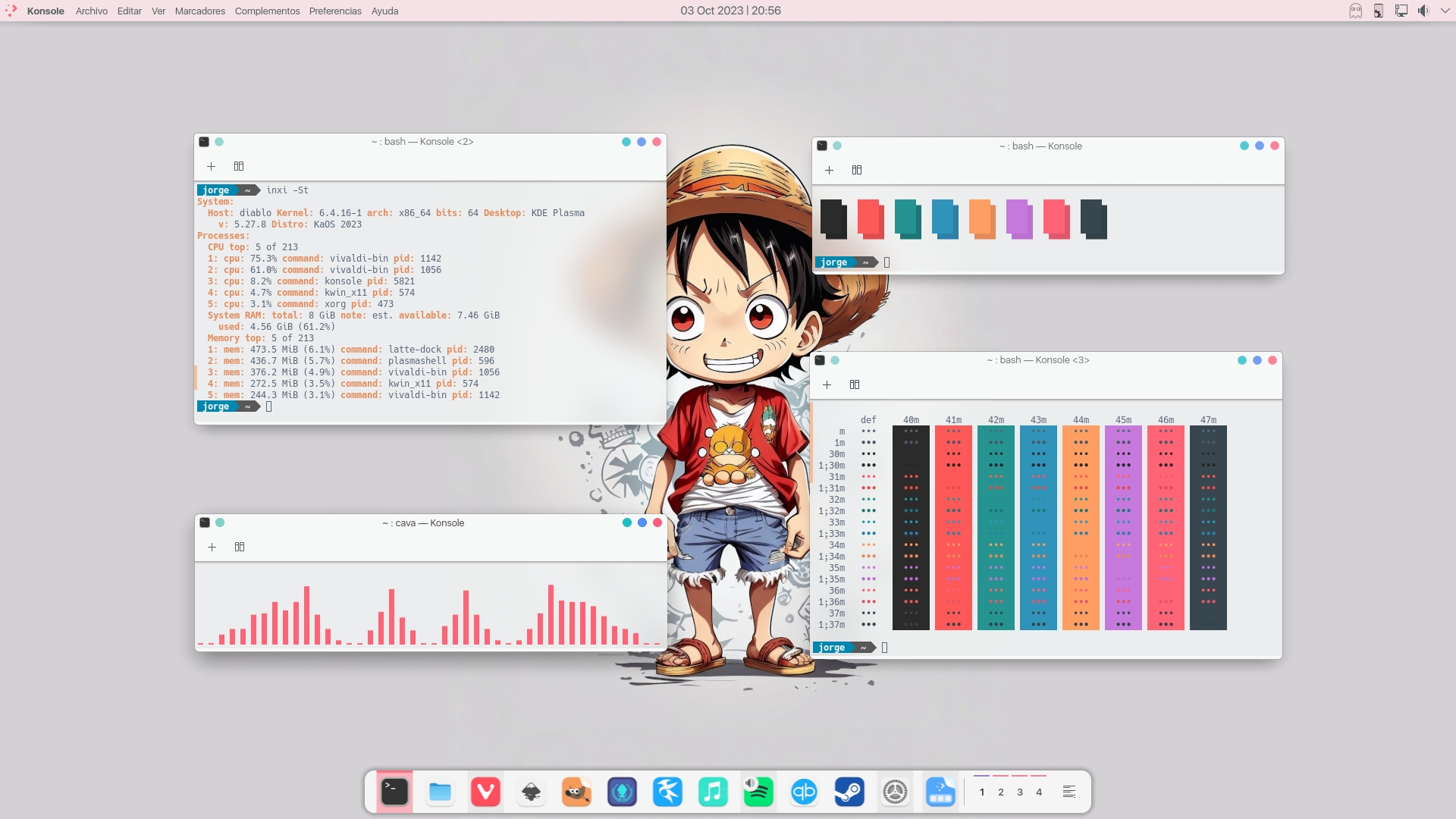Open the music note player in dock
Viewport: 1456px width, 819px height.
click(713, 792)
